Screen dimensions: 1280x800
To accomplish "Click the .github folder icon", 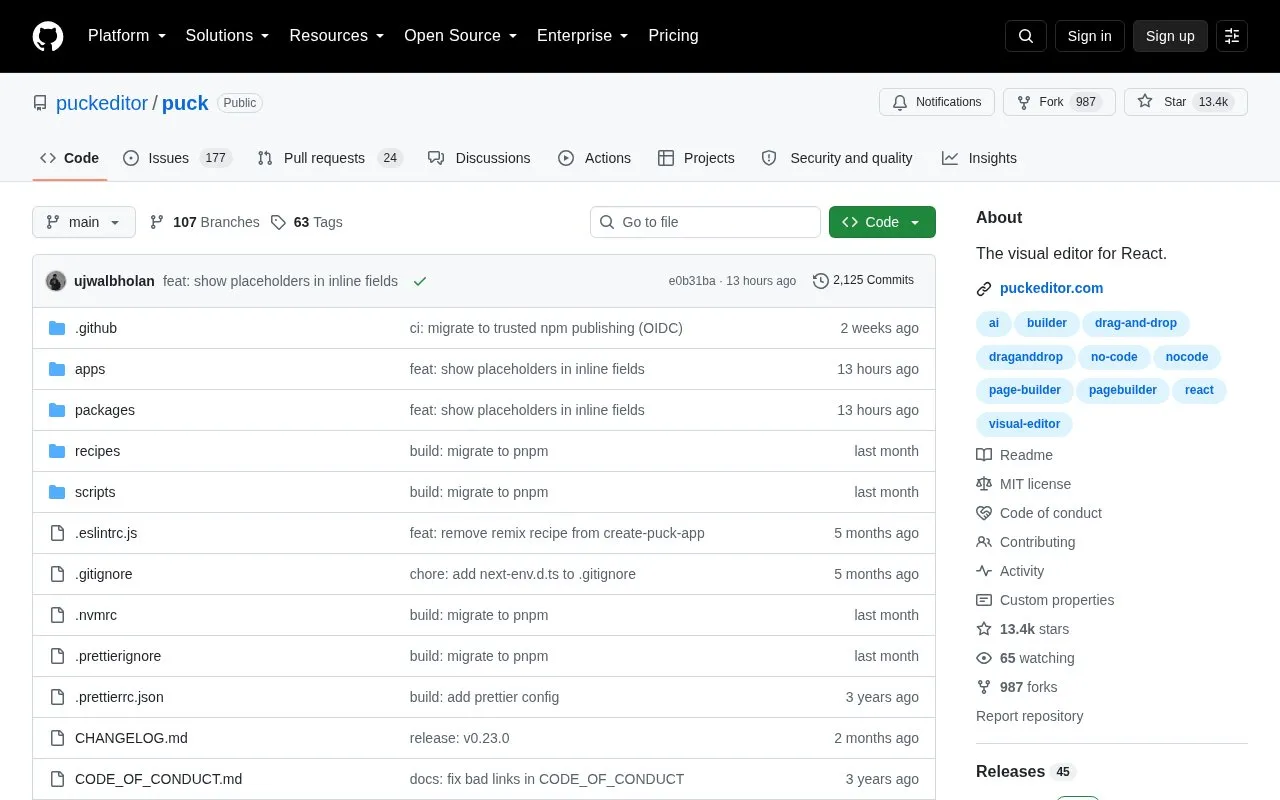I will coord(57,328).
